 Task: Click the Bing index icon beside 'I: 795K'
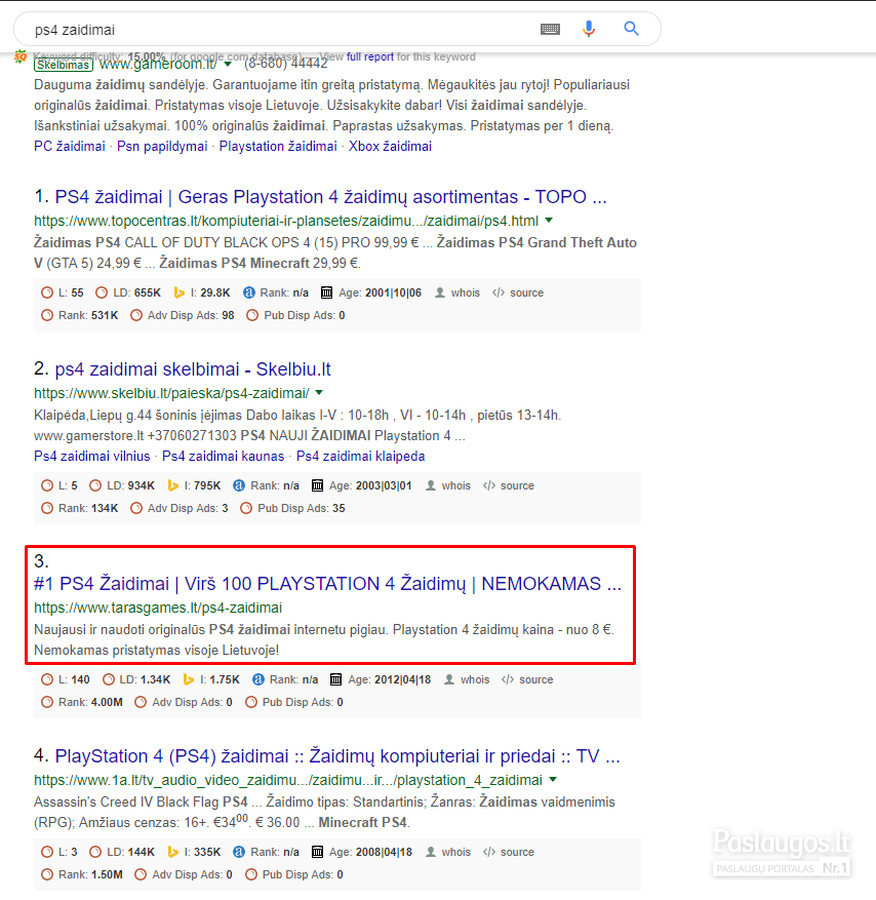pos(173,486)
